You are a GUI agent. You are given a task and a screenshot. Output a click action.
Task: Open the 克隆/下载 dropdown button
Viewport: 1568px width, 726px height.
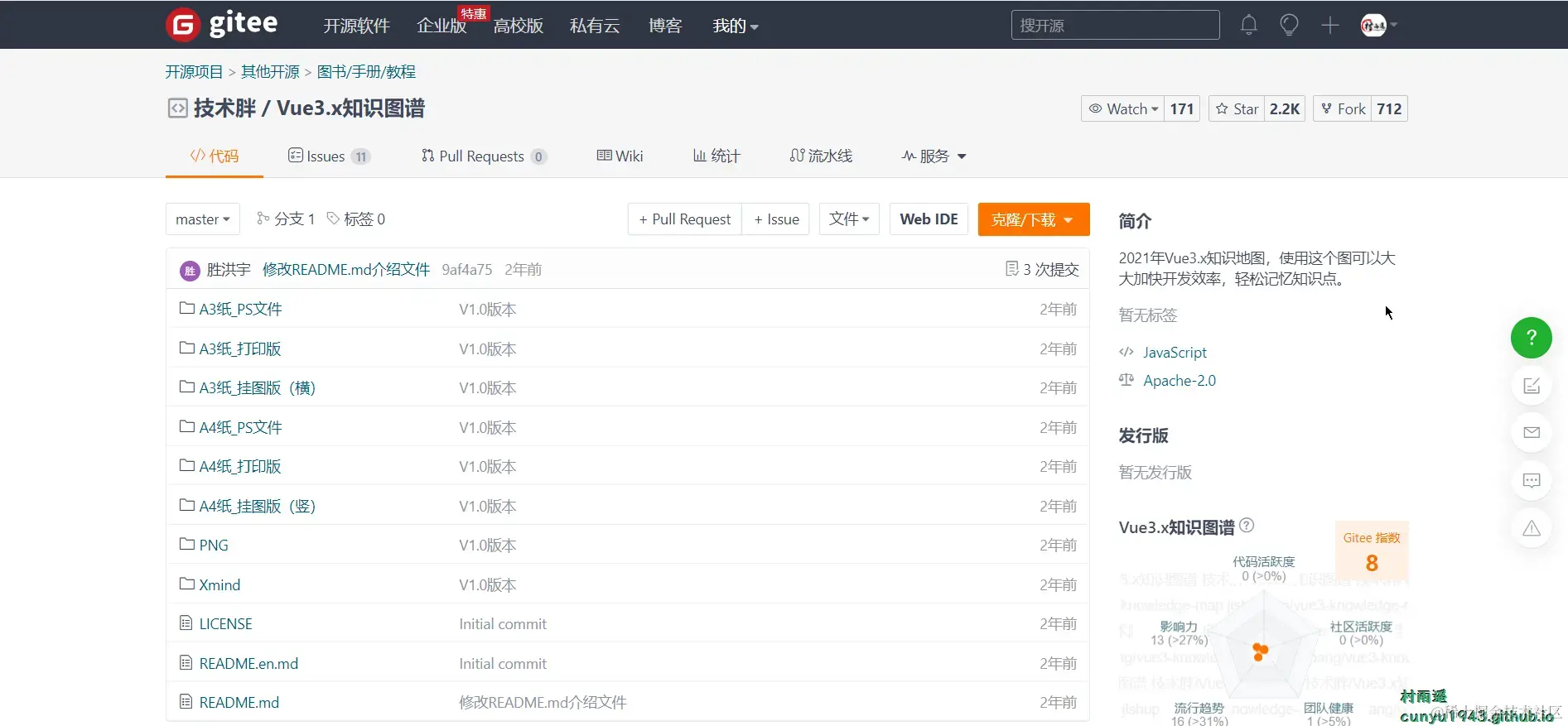pyautogui.click(x=1034, y=219)
